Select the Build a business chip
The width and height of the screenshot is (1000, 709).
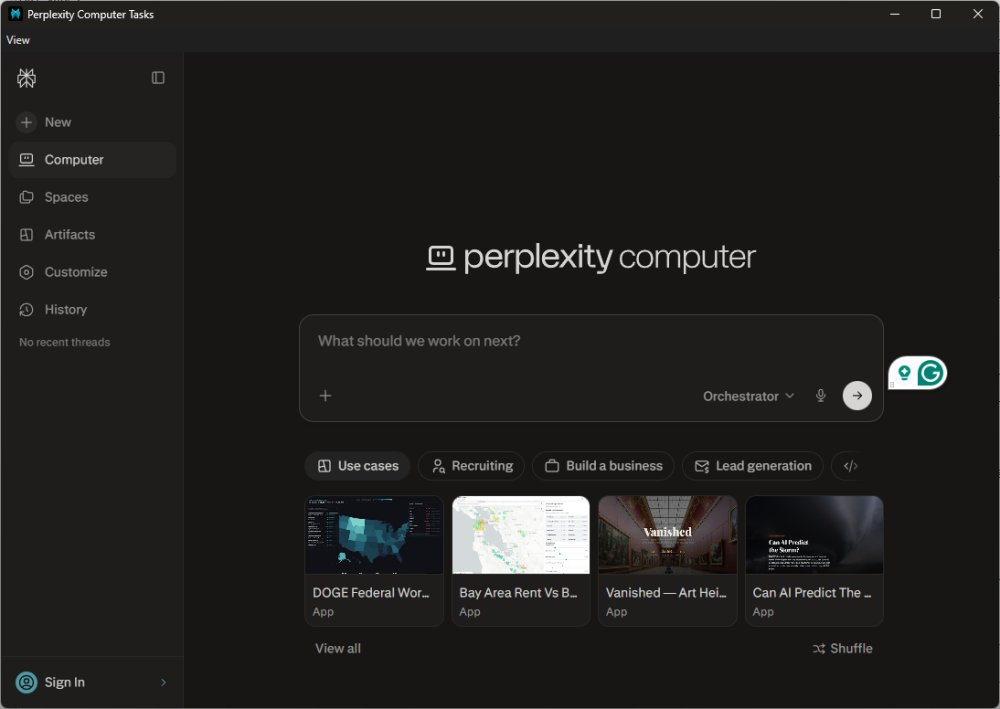pyautogui.click(x=603, y=466)
